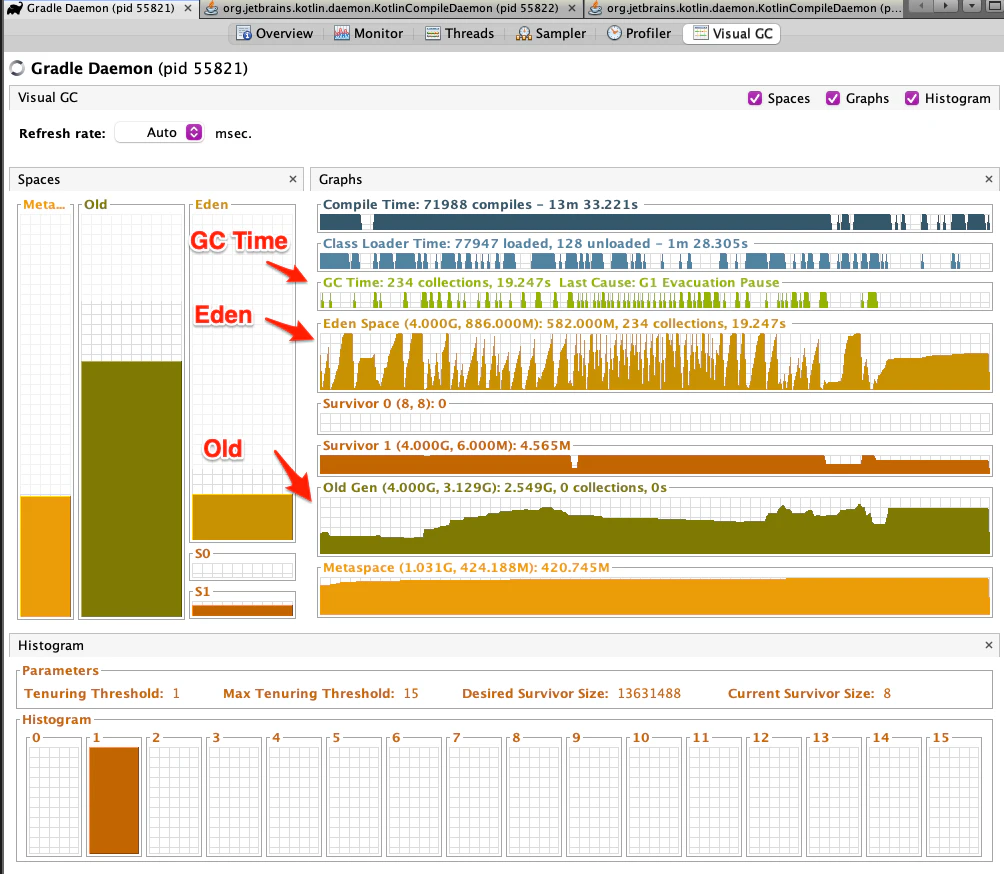Screen dimensions: 1004x874
Task: Click the Class Loader Time graph
Action: coord(655,261)
